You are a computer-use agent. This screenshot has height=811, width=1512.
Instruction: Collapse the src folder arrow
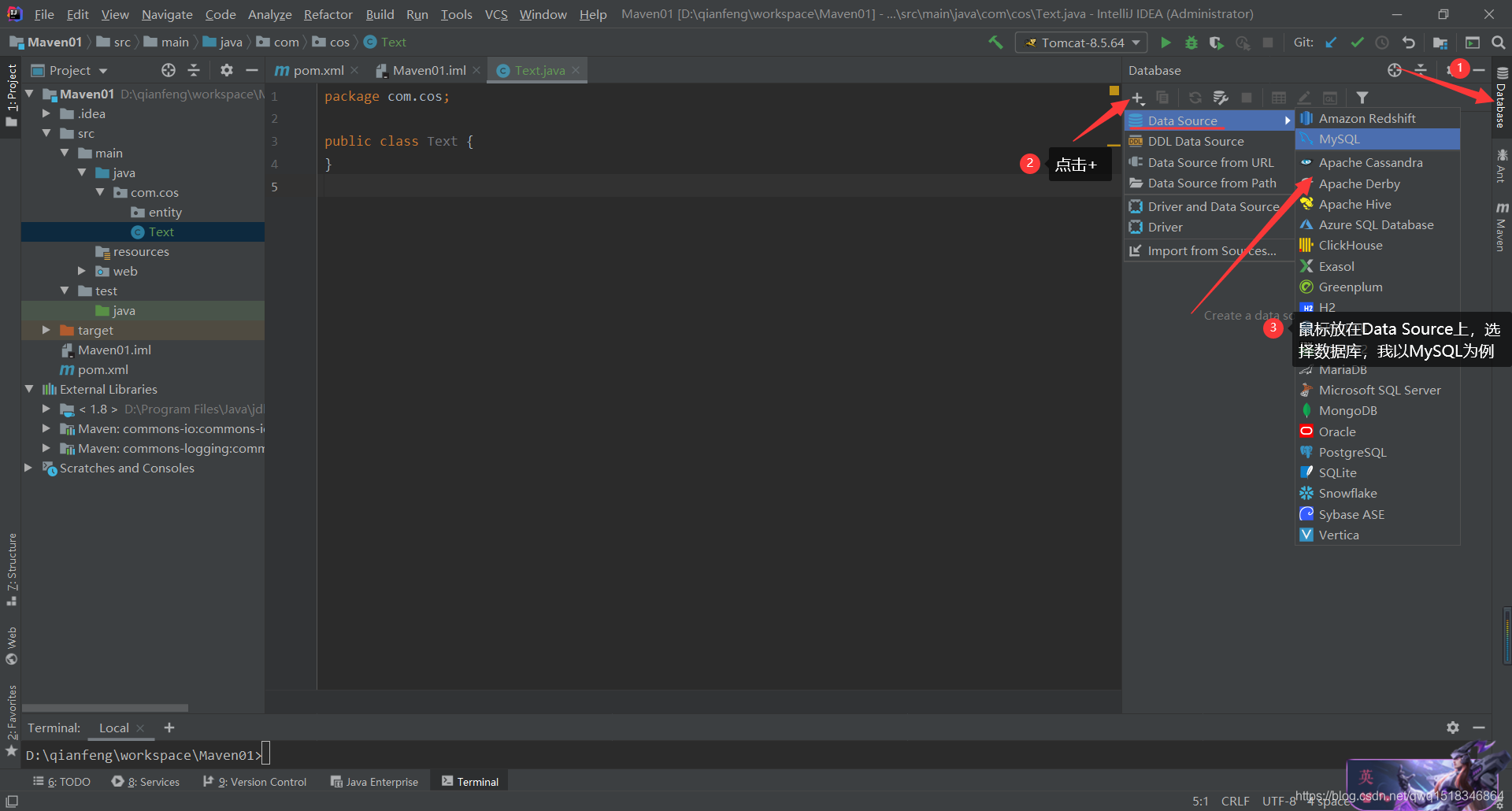[x=46, y=133]
